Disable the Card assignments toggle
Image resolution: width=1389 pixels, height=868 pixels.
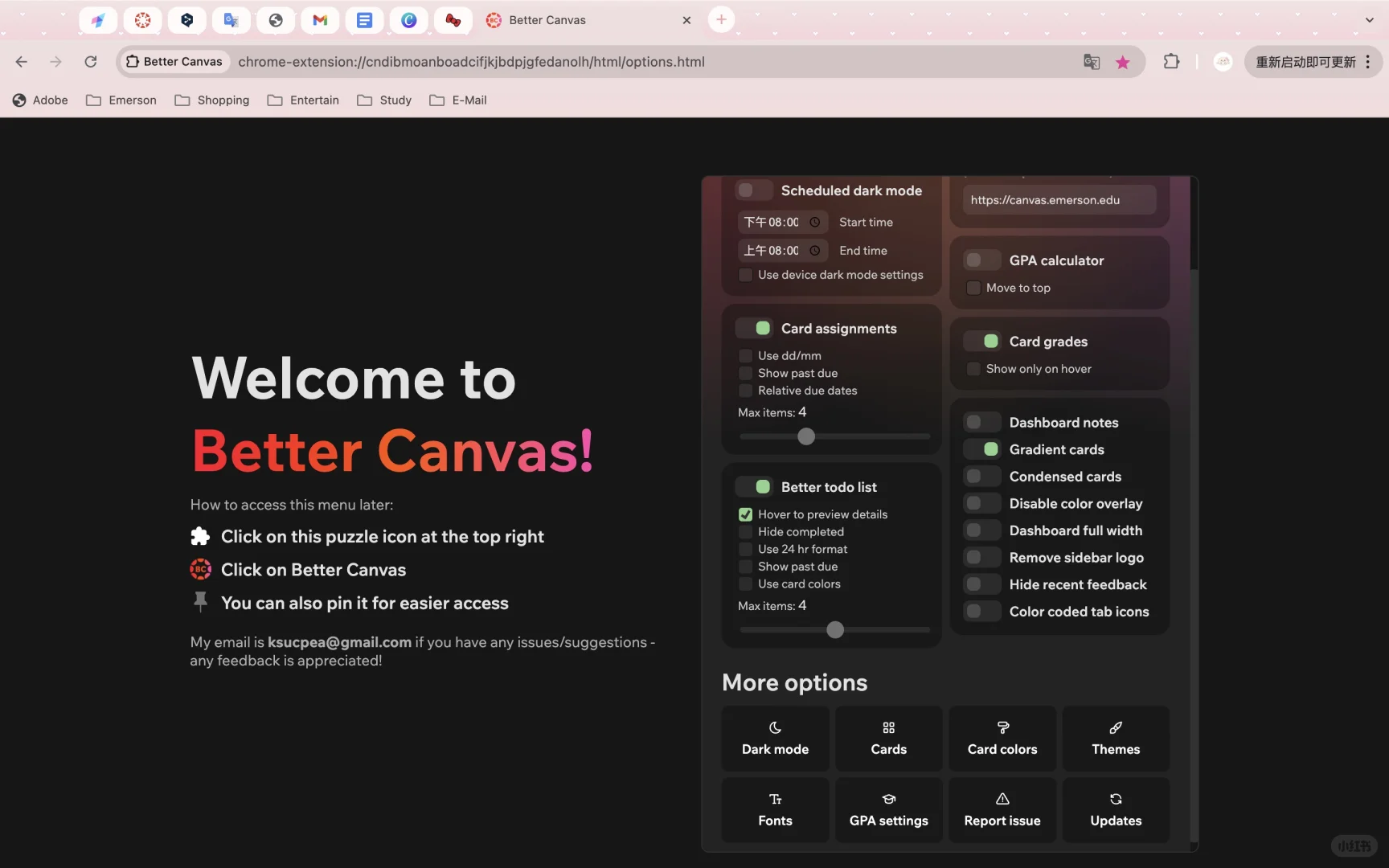[x=754, y=328]
